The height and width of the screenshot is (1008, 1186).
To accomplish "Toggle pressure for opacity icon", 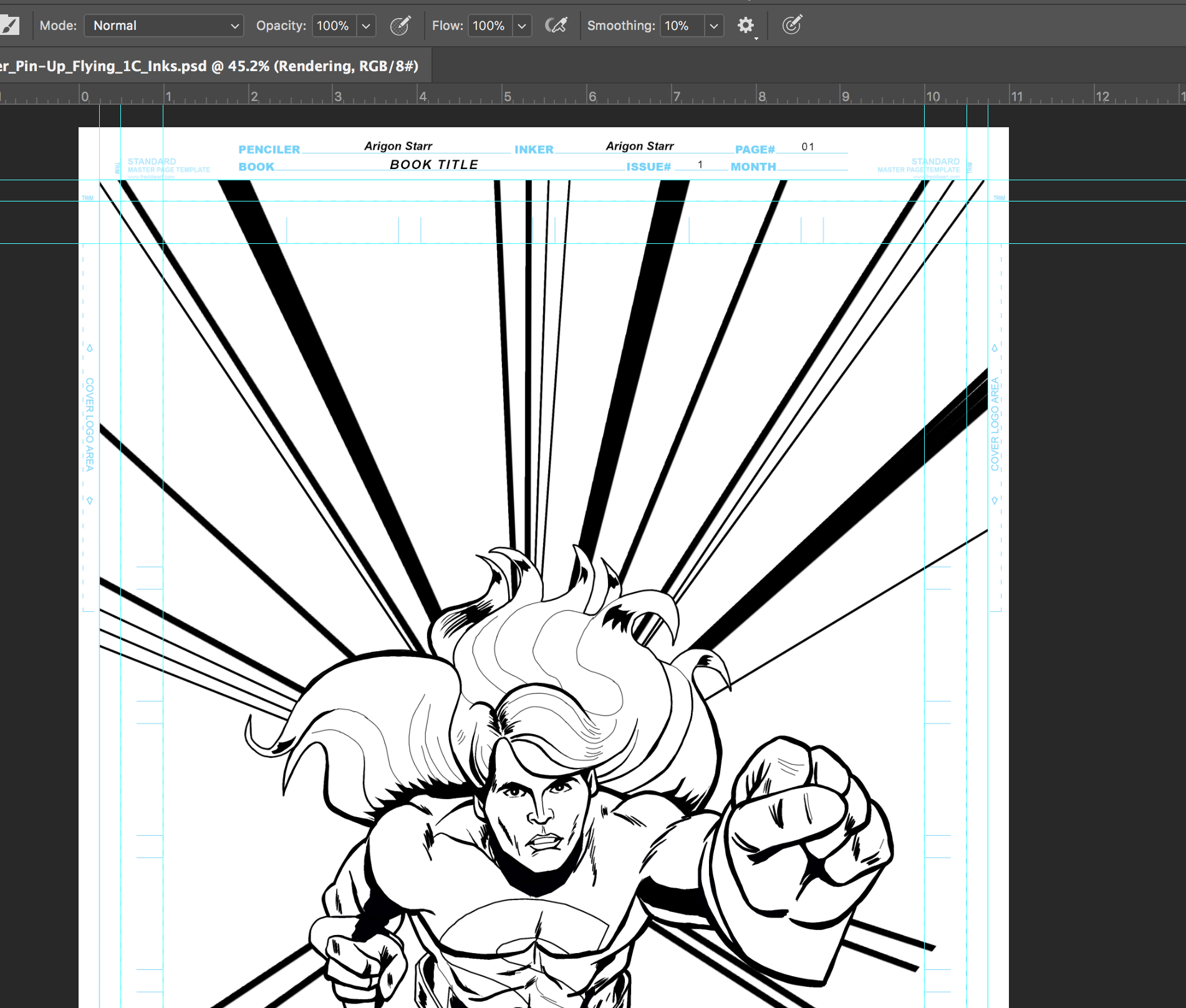I will (400, 26).
